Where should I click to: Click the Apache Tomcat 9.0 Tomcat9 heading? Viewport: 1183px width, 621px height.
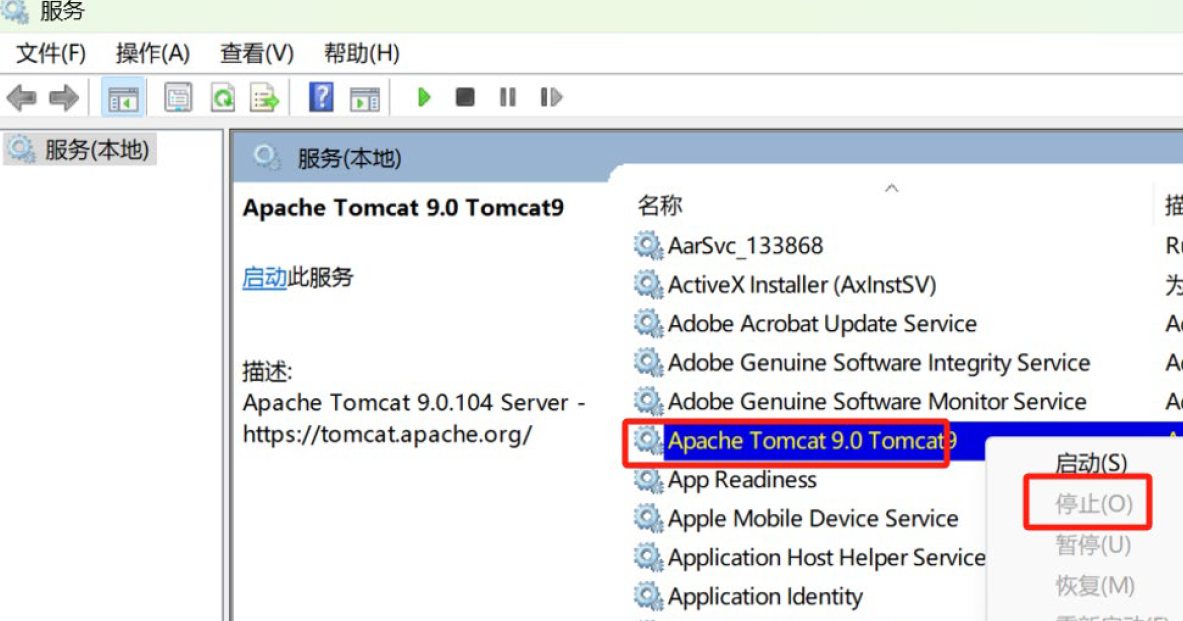pyautogui.click(x=403, y=208)
